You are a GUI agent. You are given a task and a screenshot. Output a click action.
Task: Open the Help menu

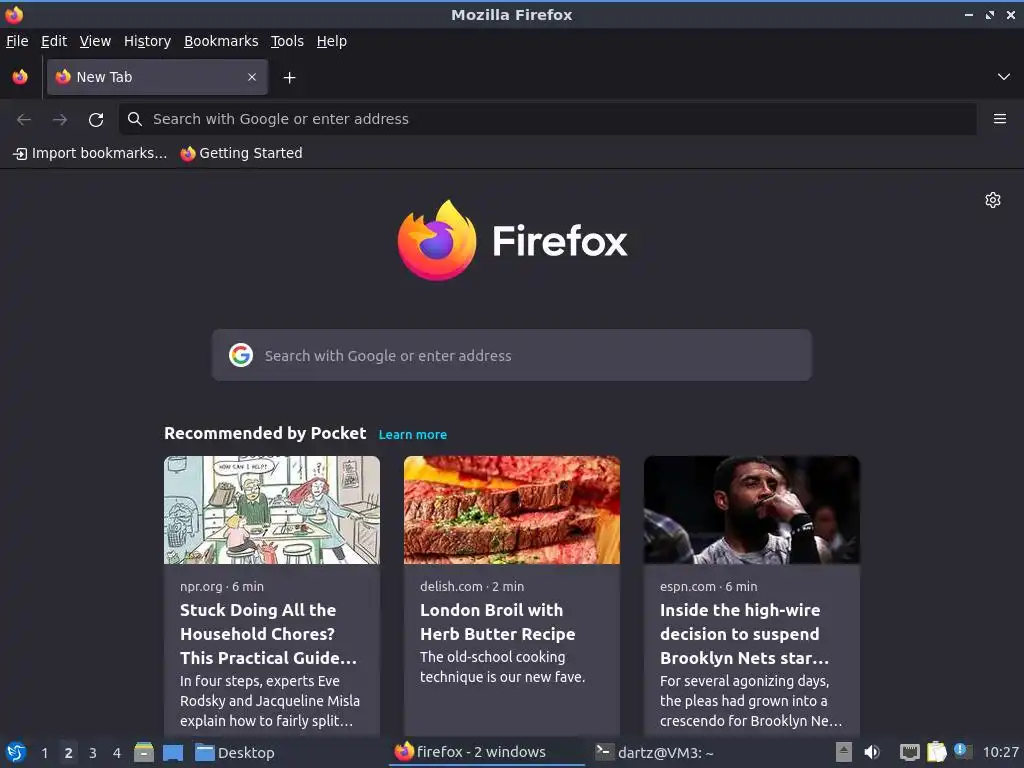tap(332, 41)
